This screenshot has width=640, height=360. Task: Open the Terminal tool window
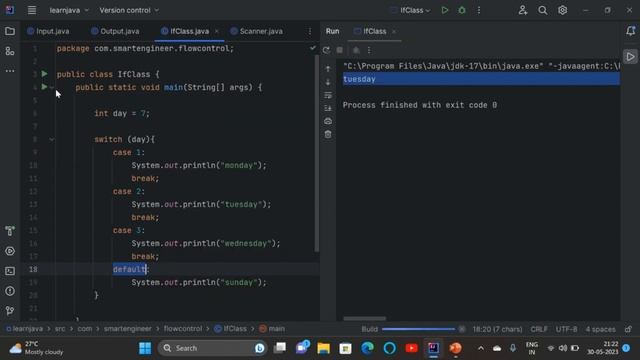(x=10, y=271)
